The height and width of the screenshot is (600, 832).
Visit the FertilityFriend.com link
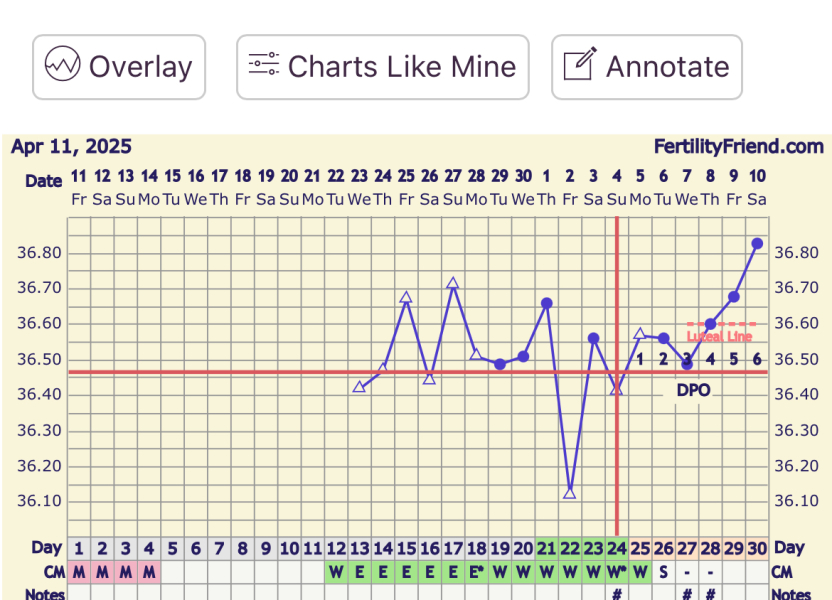tap(738, 146)
